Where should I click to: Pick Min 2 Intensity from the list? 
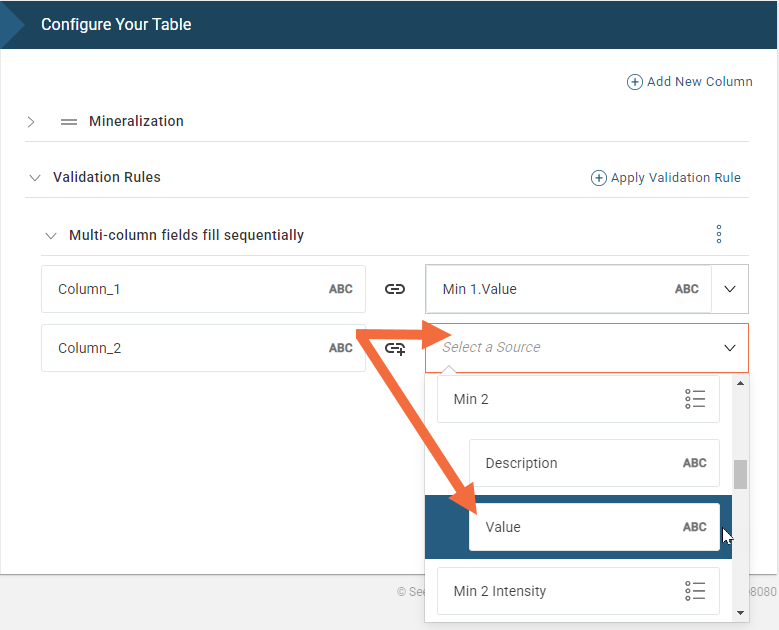(577, 591)
